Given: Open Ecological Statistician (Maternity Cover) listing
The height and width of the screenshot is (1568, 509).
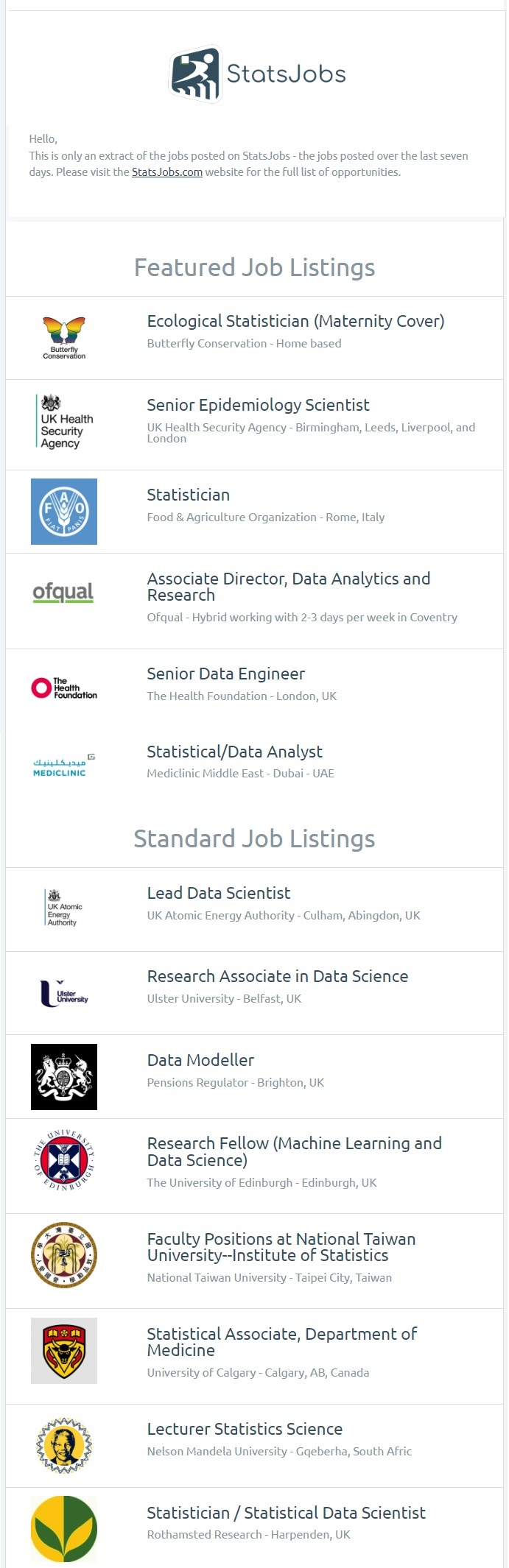Looking at the screenshot, I should (295, 321).
